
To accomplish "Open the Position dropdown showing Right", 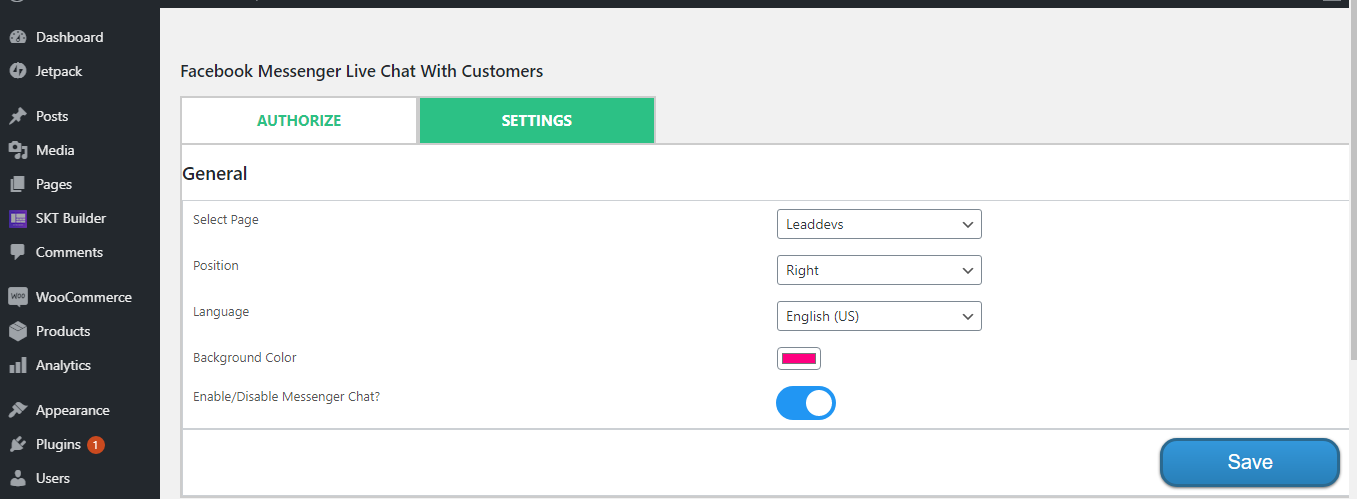I will [x=879, y=270].
